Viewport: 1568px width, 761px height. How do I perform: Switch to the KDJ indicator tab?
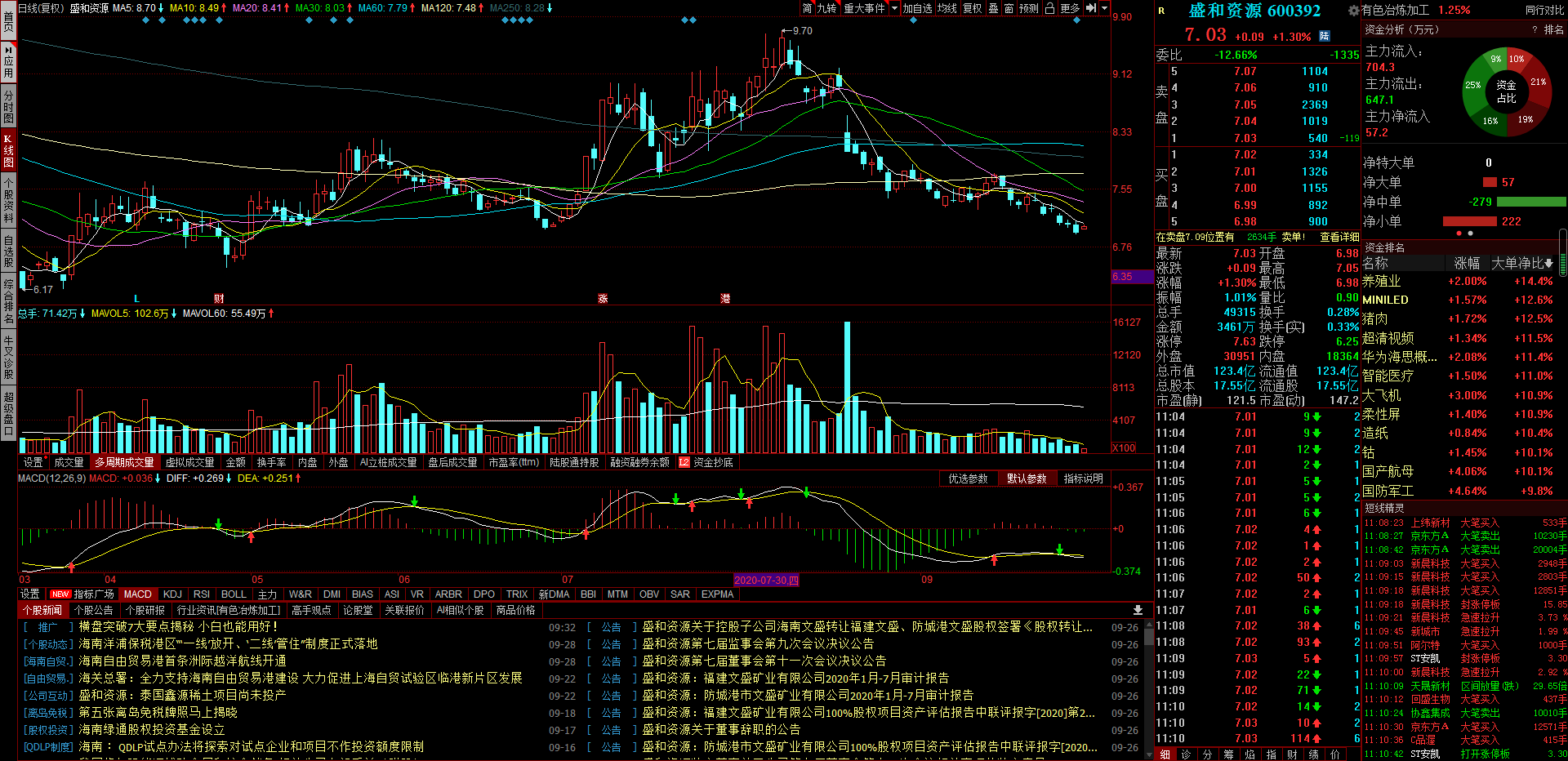[172, 594]
